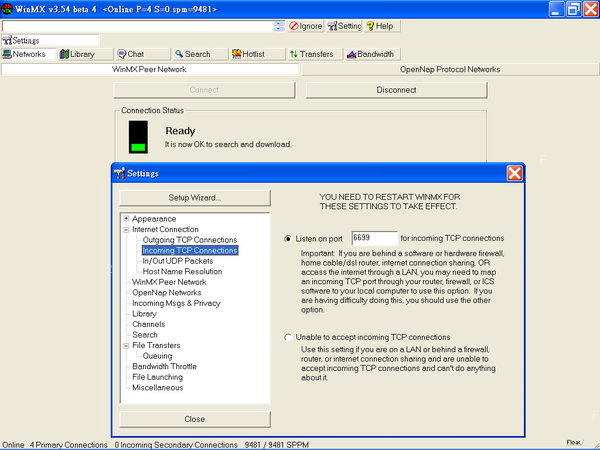Image resolution: width=600 pixels, height=450 pixels.
Task: Select Internet Connection in settings tree
Action: 165,229
